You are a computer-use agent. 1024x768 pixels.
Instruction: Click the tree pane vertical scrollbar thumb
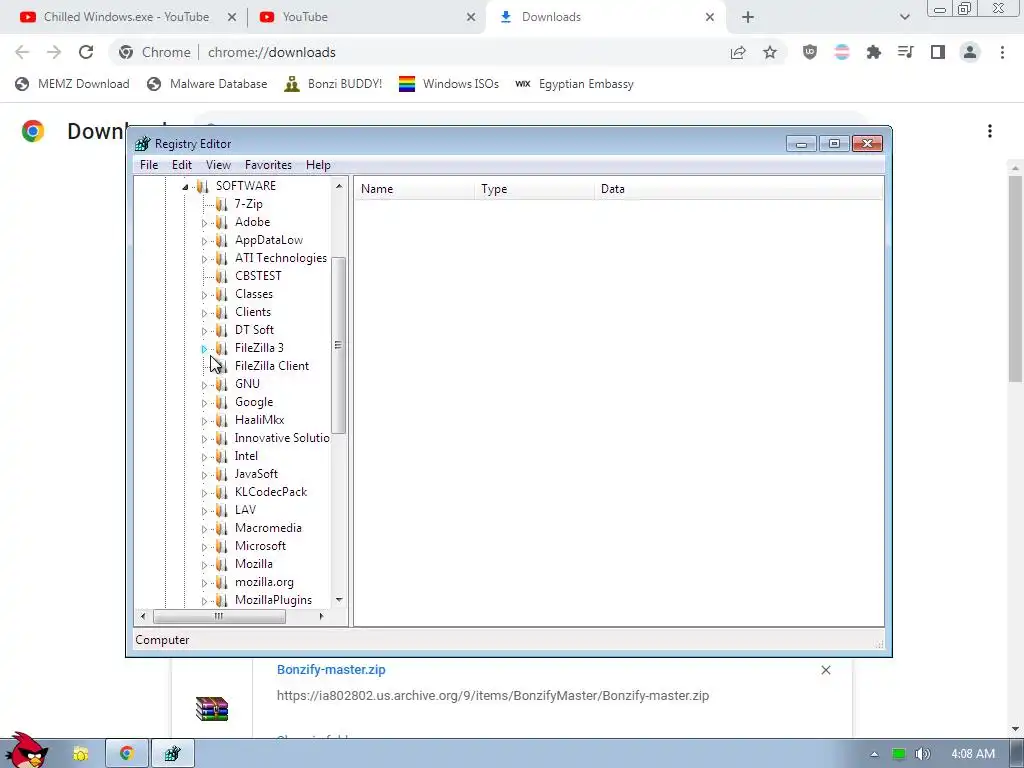338,345
